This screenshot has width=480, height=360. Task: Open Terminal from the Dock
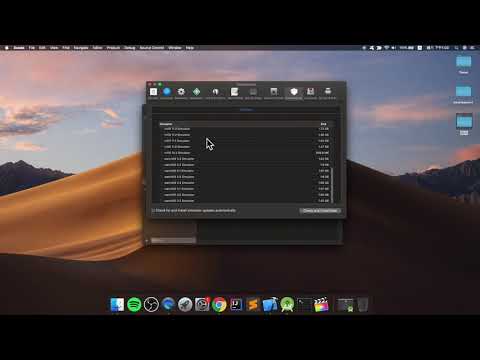click(304, 304)
